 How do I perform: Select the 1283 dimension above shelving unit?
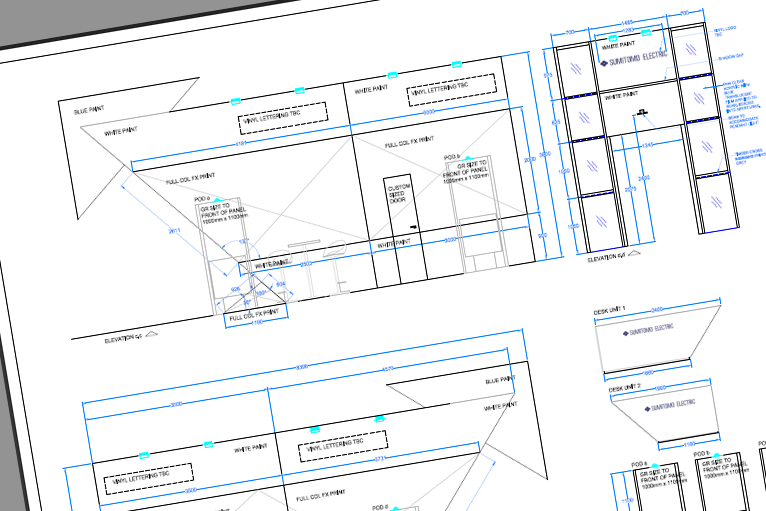tap(627, 31)
